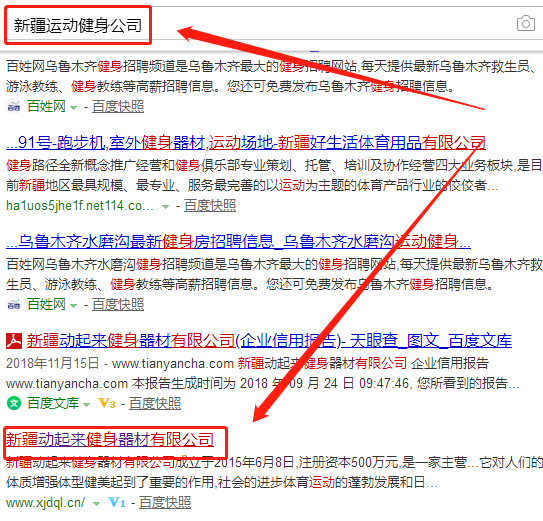Viewport: 543px width, 521px height.
Task: Open 天眼查 企业信用报告 百度文库 result
Action: click(x=269, y=341)
